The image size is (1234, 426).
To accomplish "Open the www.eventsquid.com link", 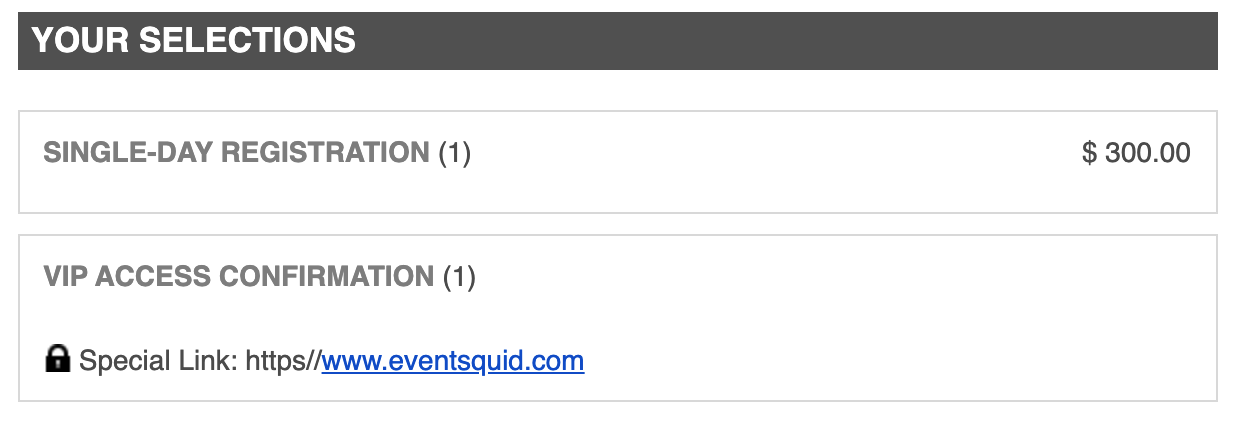I will pyautogui.click(x=452, y=361).
